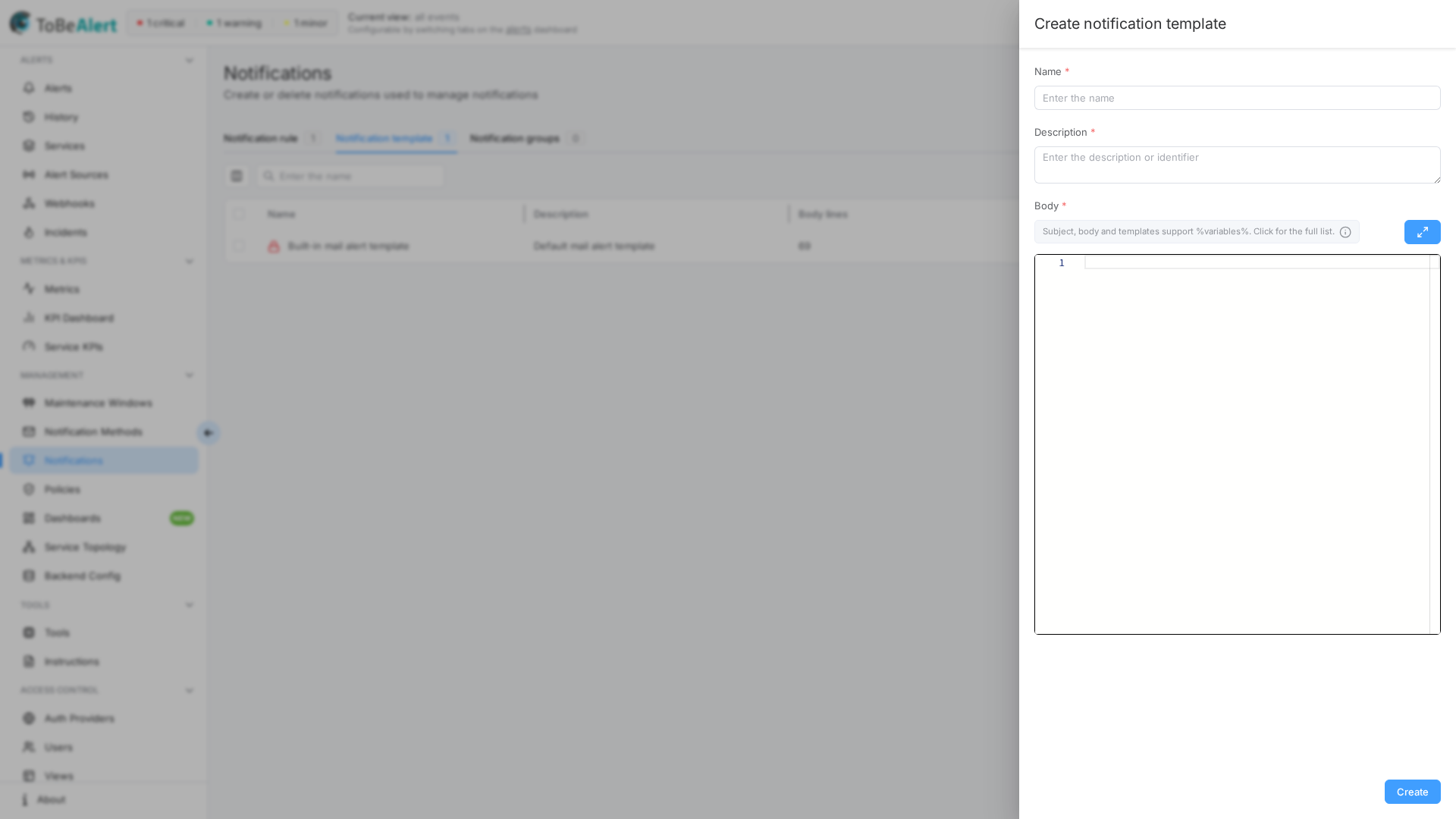Filter by 1 critical alerts badge
Screen dimensions: 1456x819
point(161,23)
